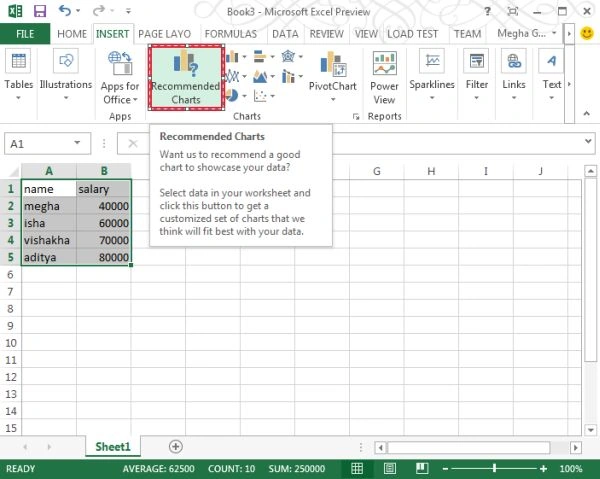Open the Links group icon

(x=514, y=61)
